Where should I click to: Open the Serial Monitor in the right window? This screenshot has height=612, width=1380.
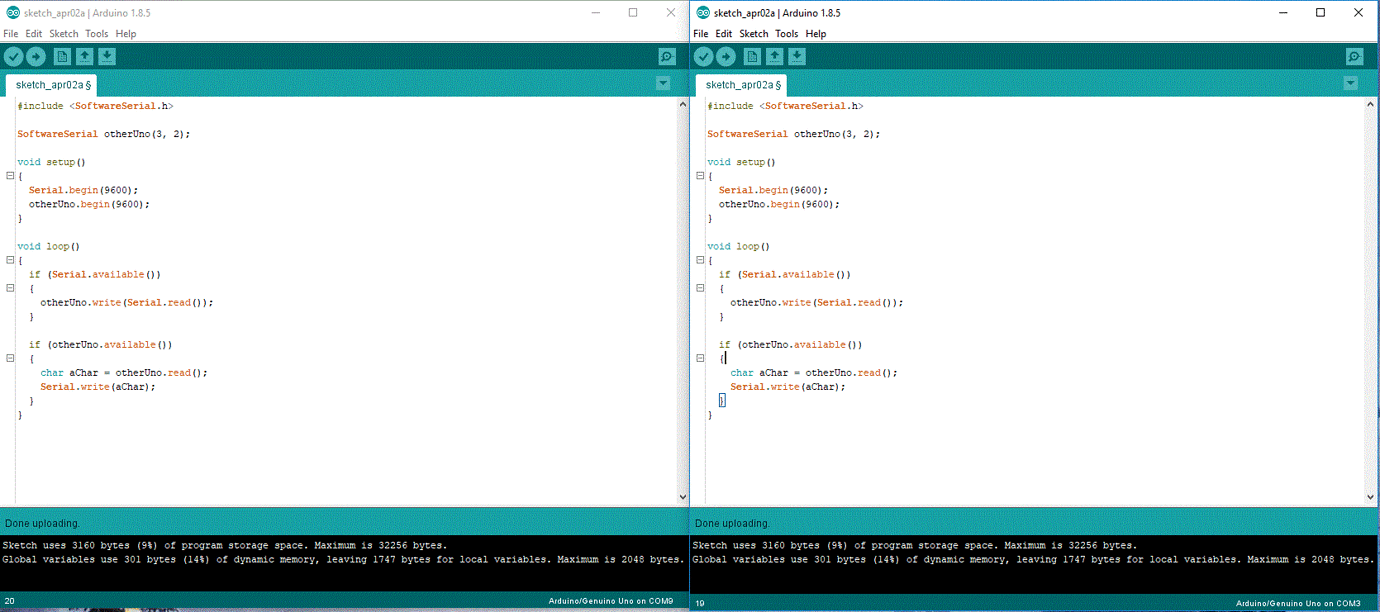tap(1354, 56)
